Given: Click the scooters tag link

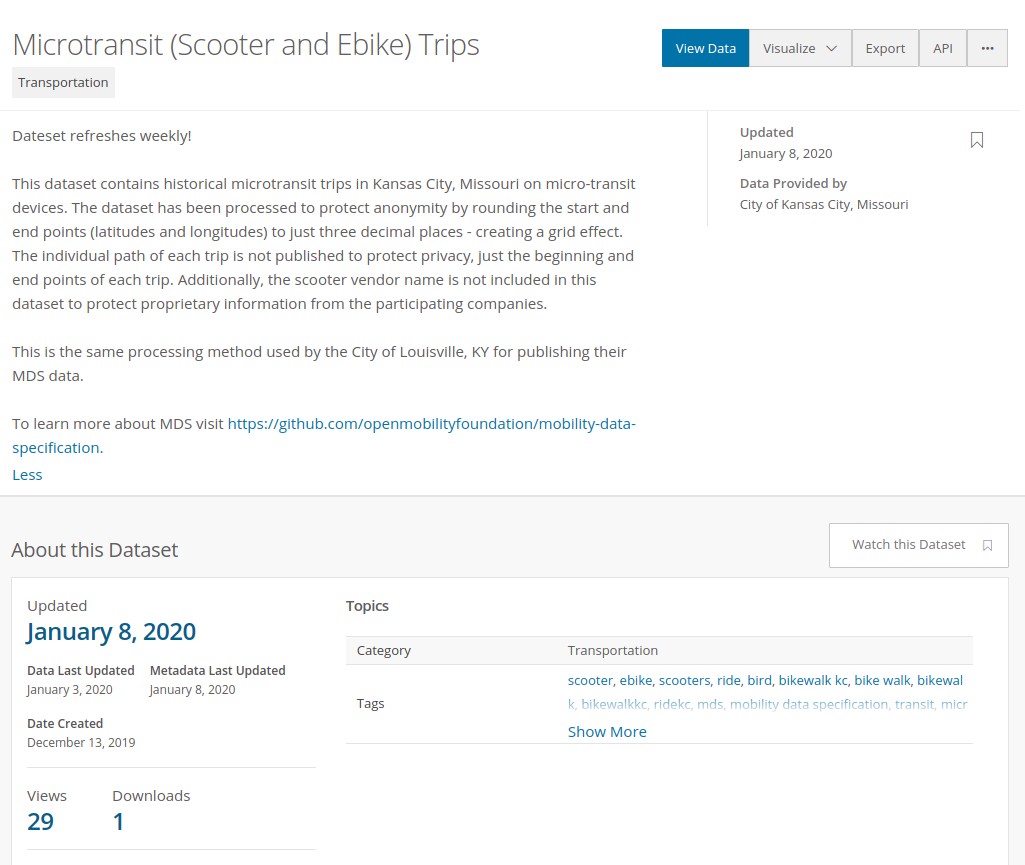Looking at the screenshot, I should pyautogui.click(x=684, y=681).
